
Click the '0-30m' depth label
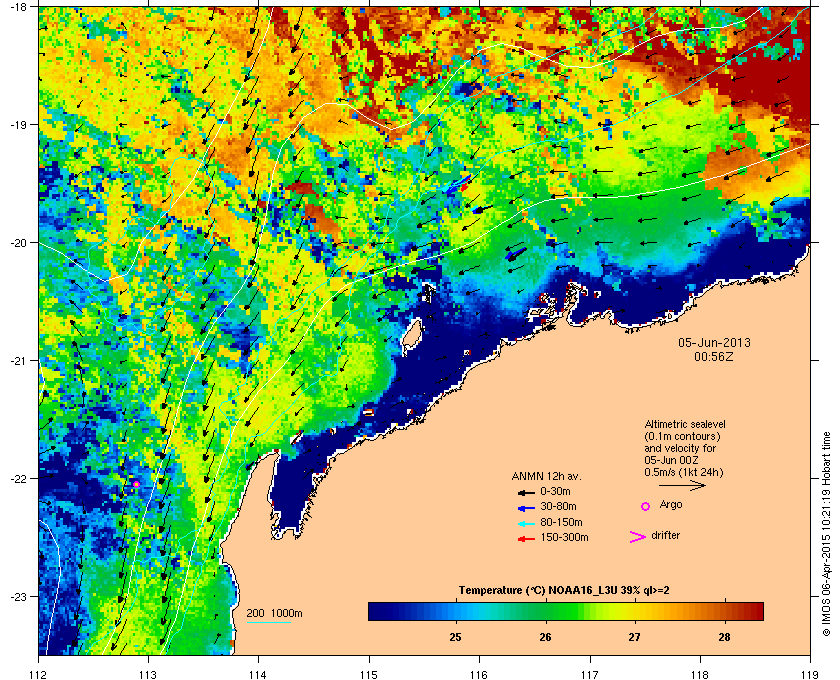coord(555,491)
